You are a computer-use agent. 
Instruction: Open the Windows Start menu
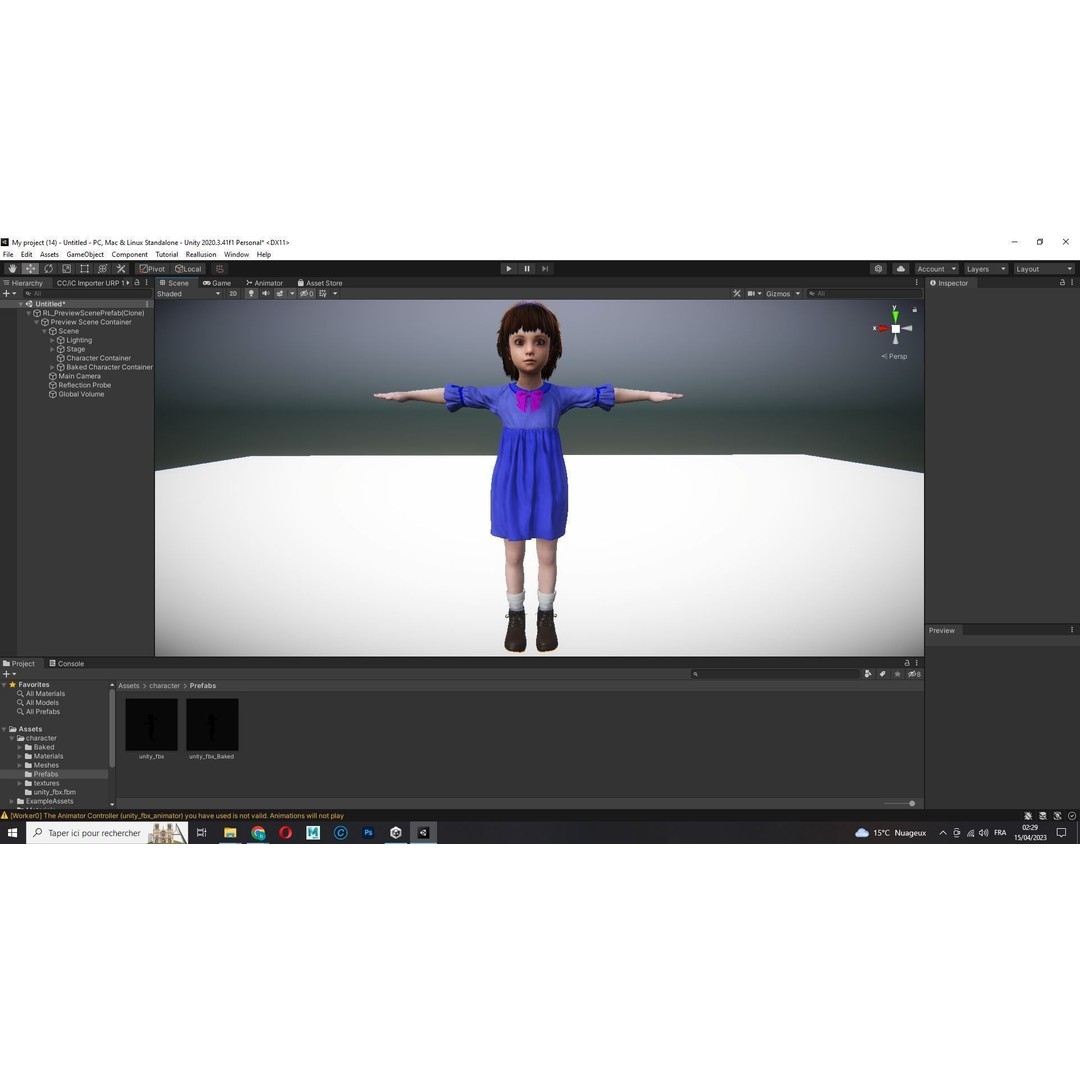coord(12,833)
